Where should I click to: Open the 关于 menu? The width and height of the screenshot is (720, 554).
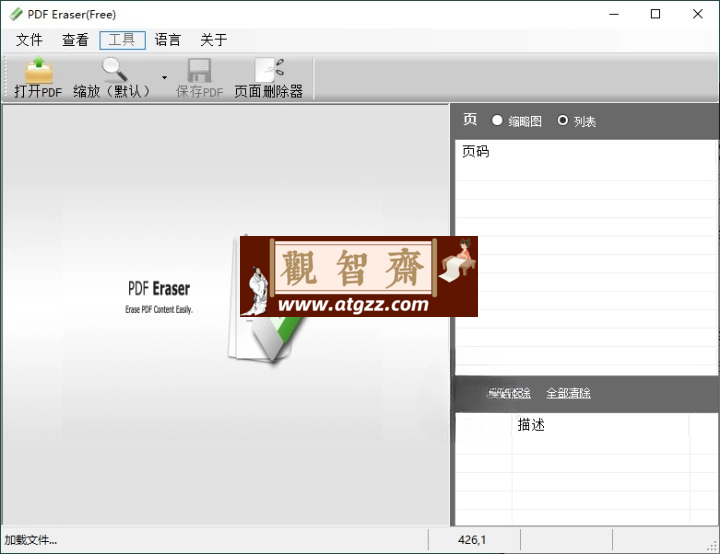pos(214,40)
